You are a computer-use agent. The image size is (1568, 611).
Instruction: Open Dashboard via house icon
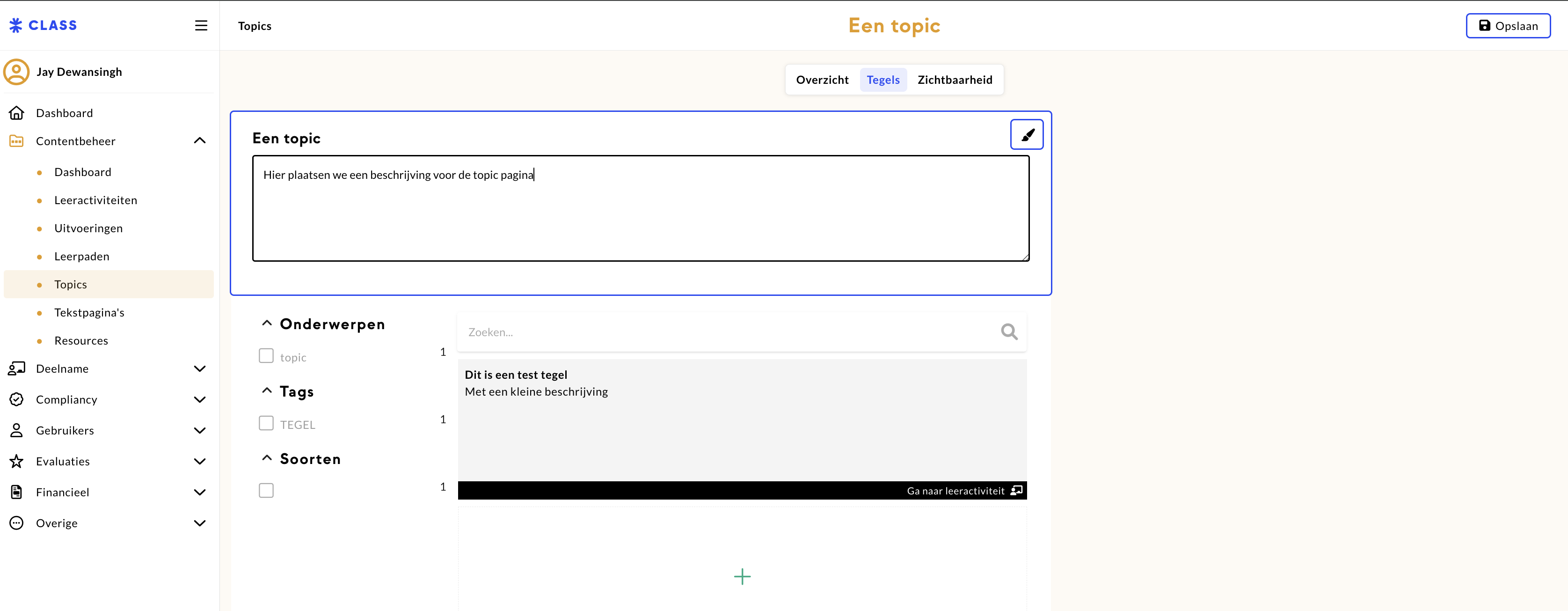click(16, 113)
